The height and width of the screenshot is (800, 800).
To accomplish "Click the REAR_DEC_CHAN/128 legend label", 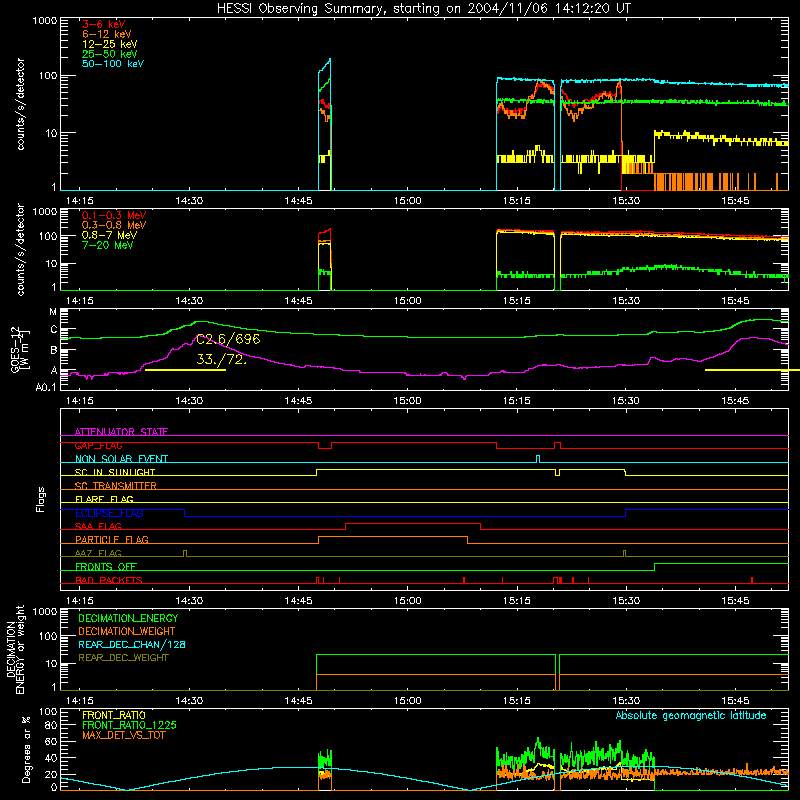I will pyautogui.click(x=132, y=644).
